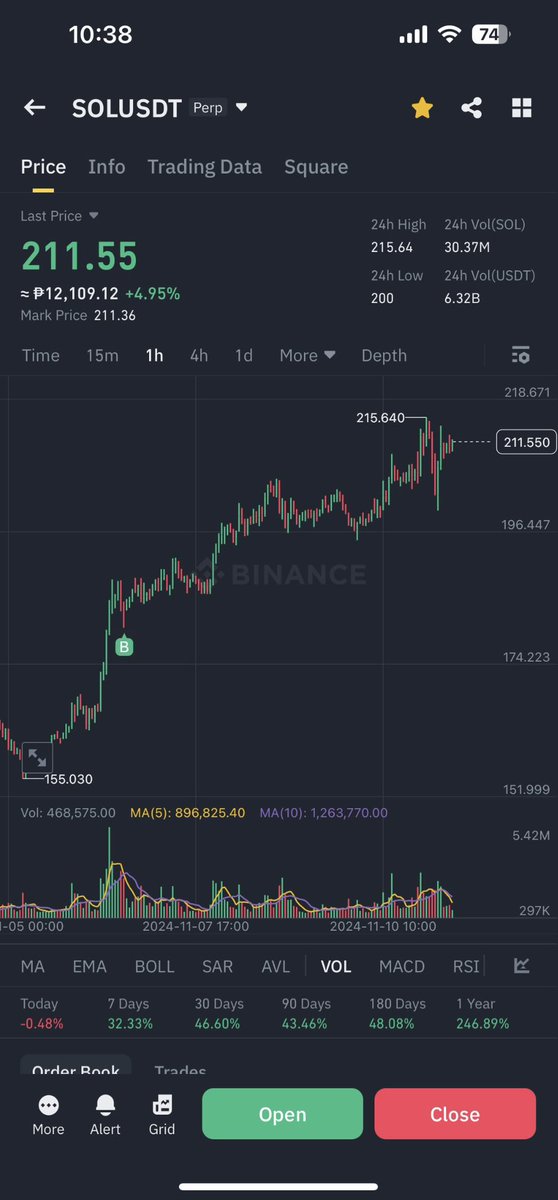Enable the MA indicator

[x=33, y=966]
